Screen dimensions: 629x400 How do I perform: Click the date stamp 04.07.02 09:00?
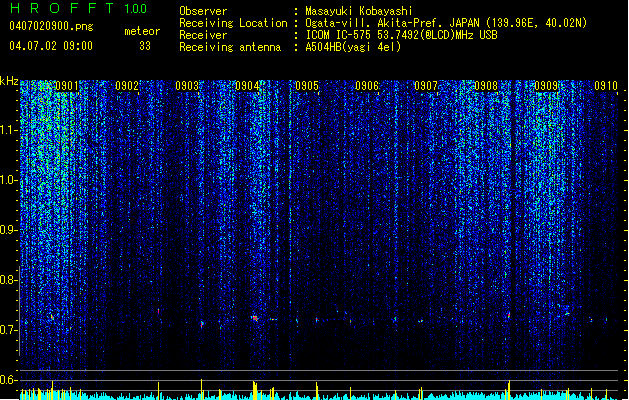click(51, 46)
